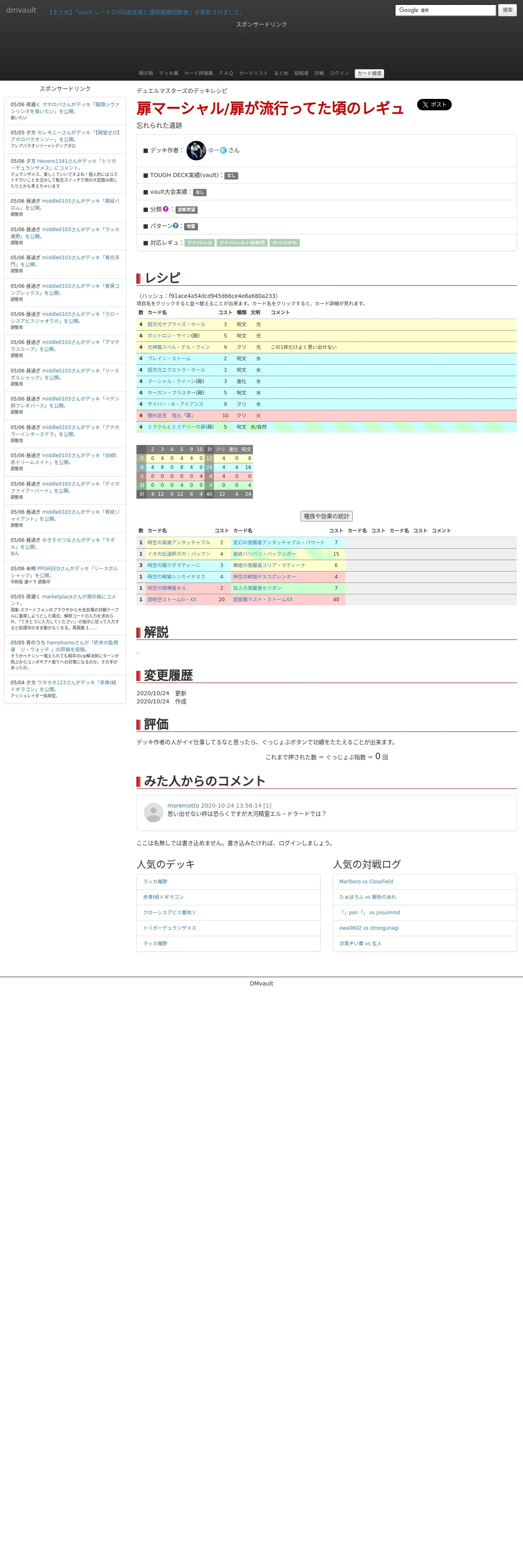Open sidebar deck link 青緑ジャイアント
The height and width of the screenshot is (1568, 523).
pyautogui.click(x=64, y=515)
